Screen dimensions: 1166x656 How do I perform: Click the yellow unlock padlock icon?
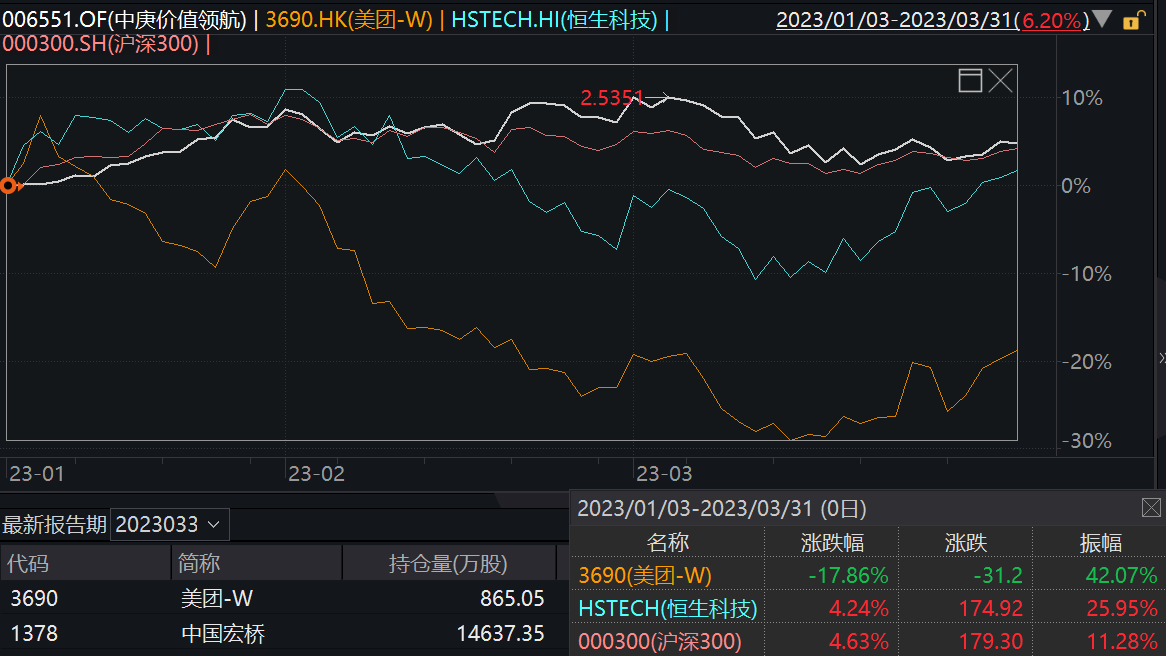1133,20
